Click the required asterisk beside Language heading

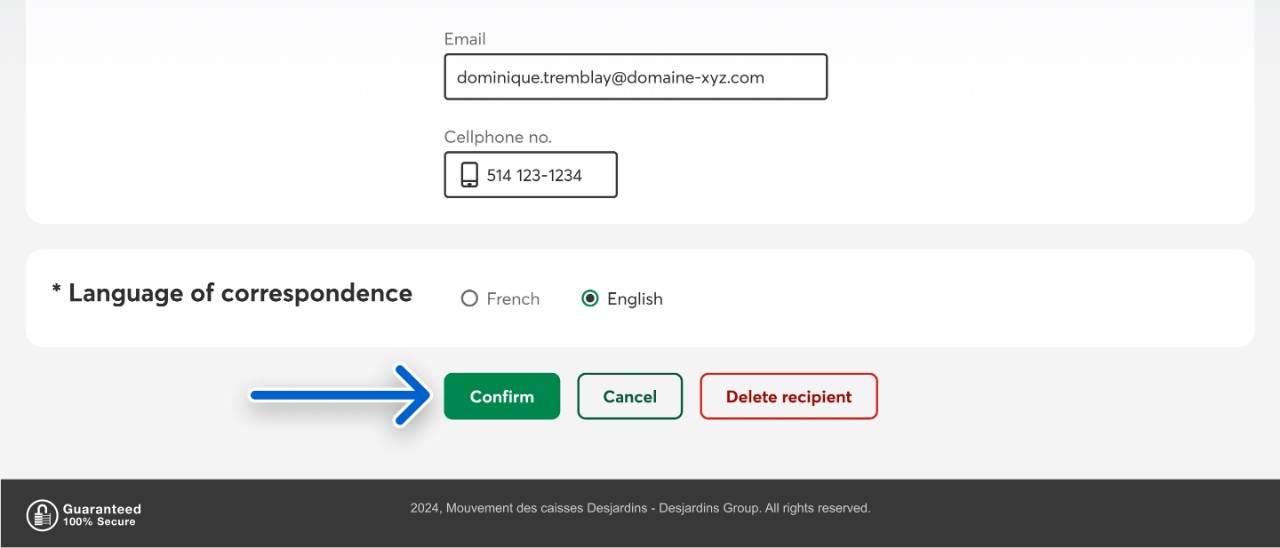57,291
